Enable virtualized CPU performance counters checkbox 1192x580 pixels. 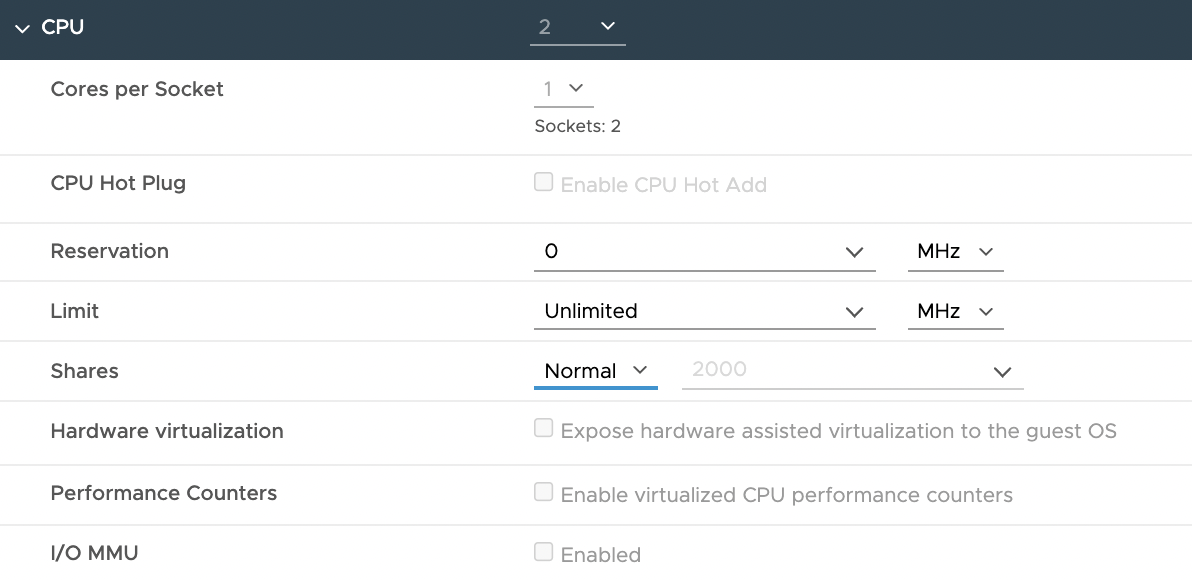[x=543, y=492]
